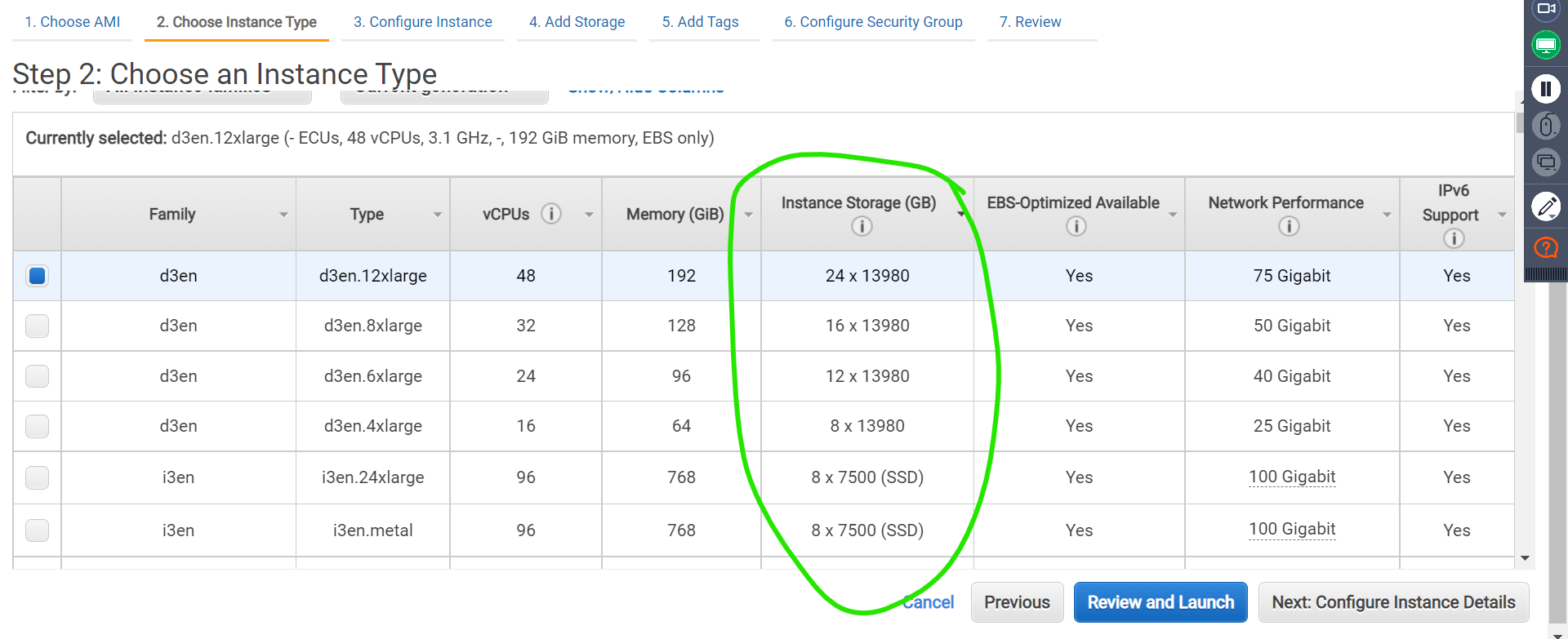Open the vCPUs column sort dropdown
The height and width of the screenshot is (639, 1568).
[589, 215]
